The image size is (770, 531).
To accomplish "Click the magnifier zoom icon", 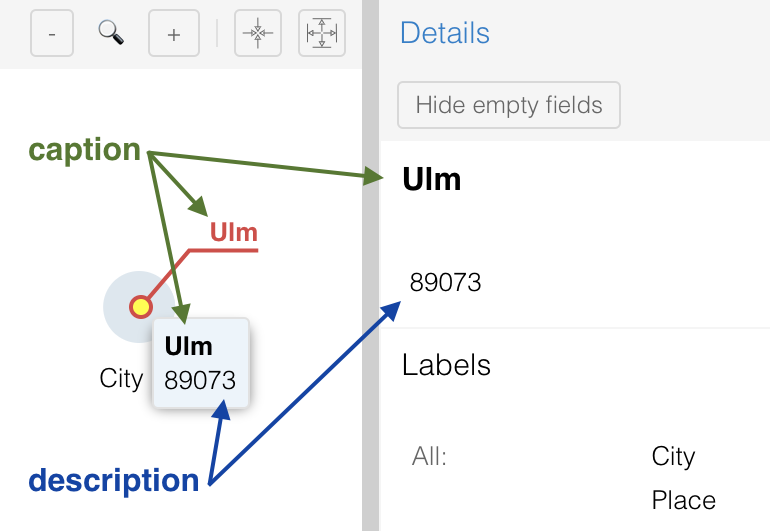I will [x=111, y=33].
